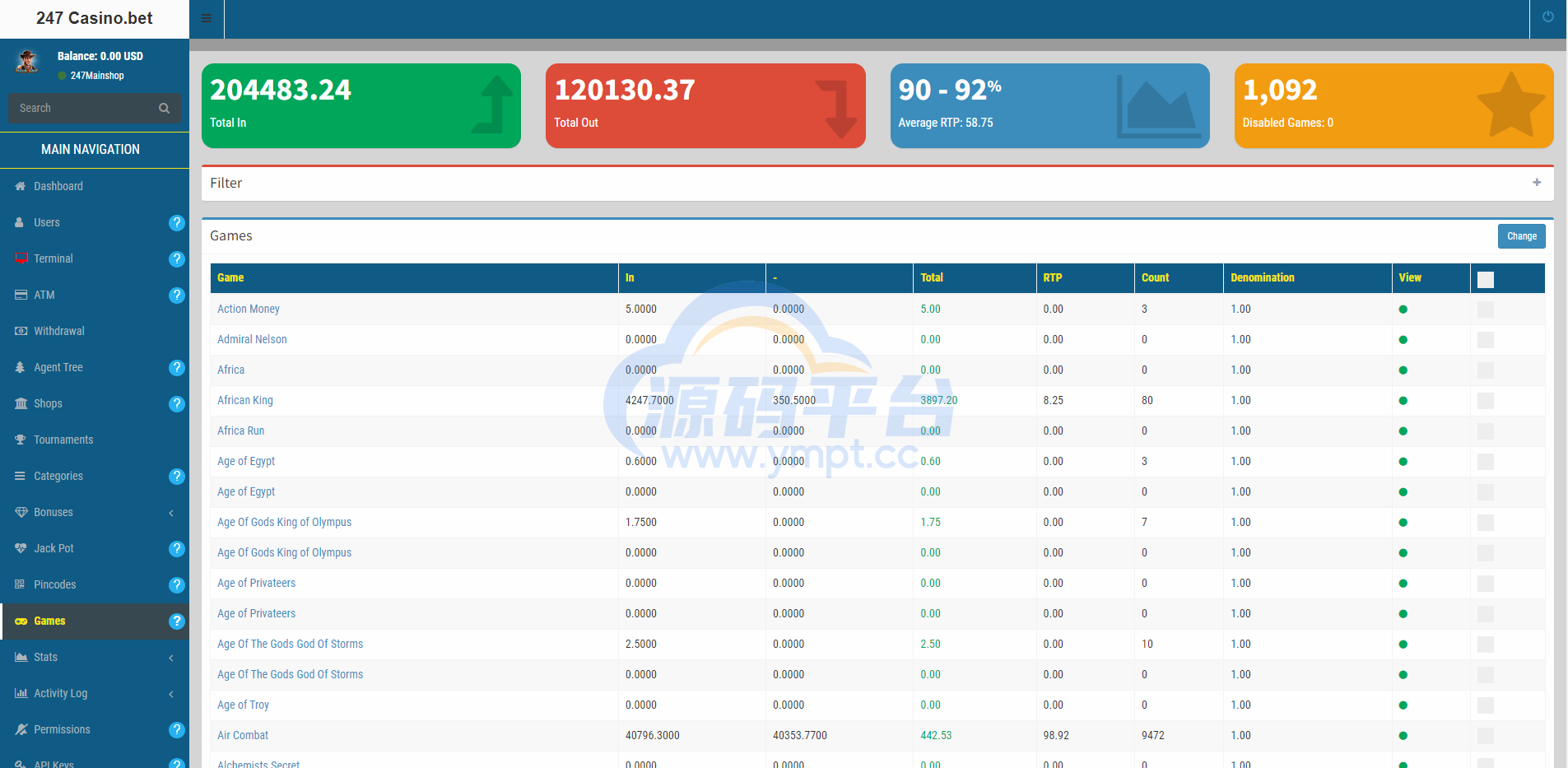Image resolution: width=1568 pixels, height=768 pixels.
Task: Click the Withdrawal money icon
Action: 21,331
